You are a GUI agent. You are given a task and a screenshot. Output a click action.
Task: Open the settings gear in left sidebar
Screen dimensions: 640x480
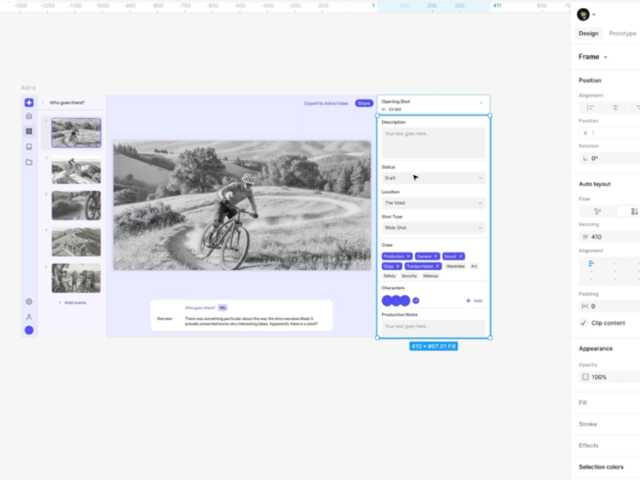(29, 301)
